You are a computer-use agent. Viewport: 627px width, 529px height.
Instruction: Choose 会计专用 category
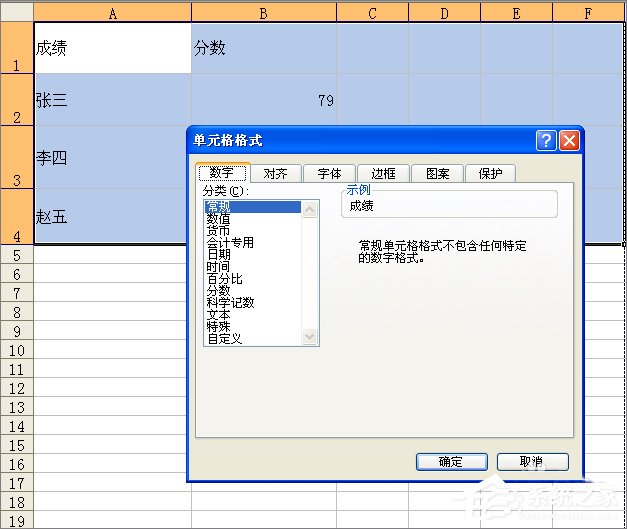click(x=253, y=243)
